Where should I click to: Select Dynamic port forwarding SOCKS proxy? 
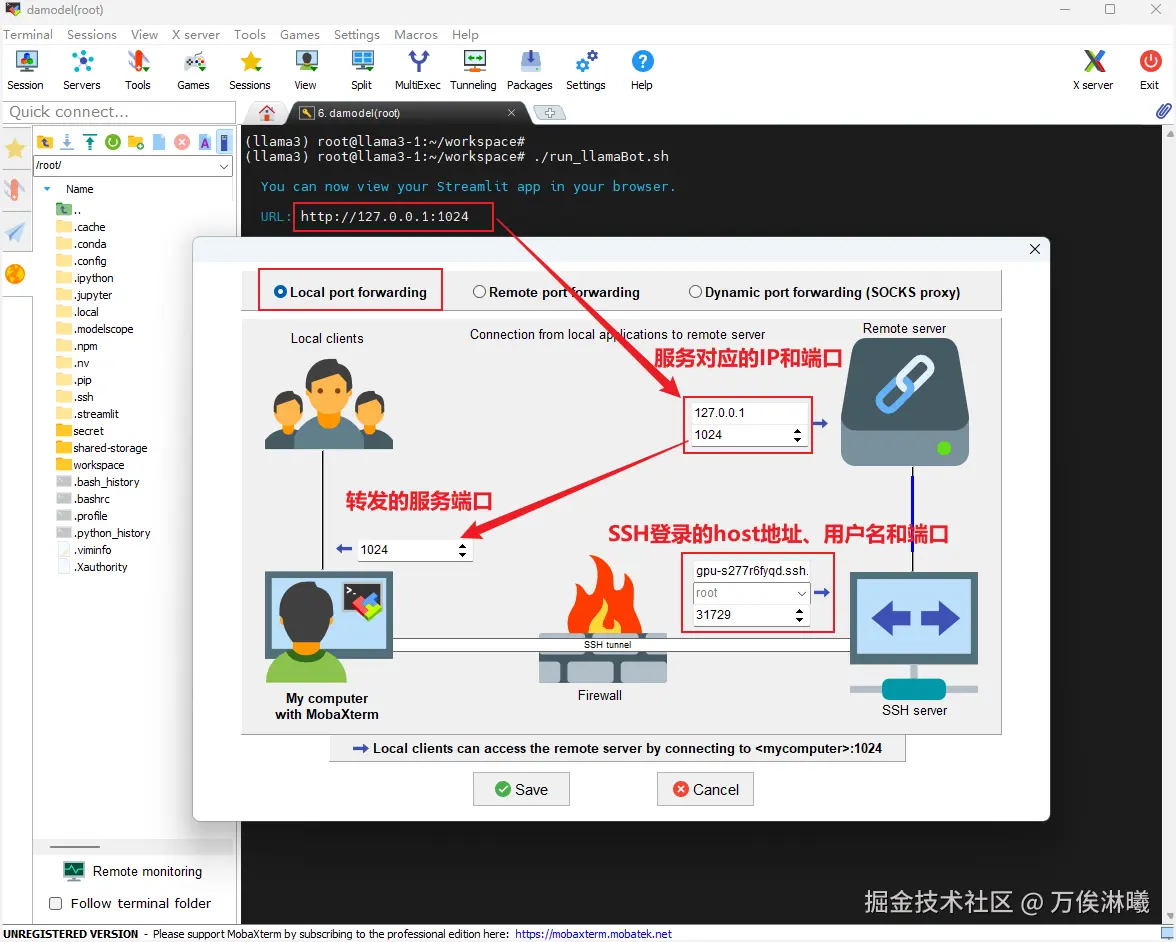[x=695, y=292]
